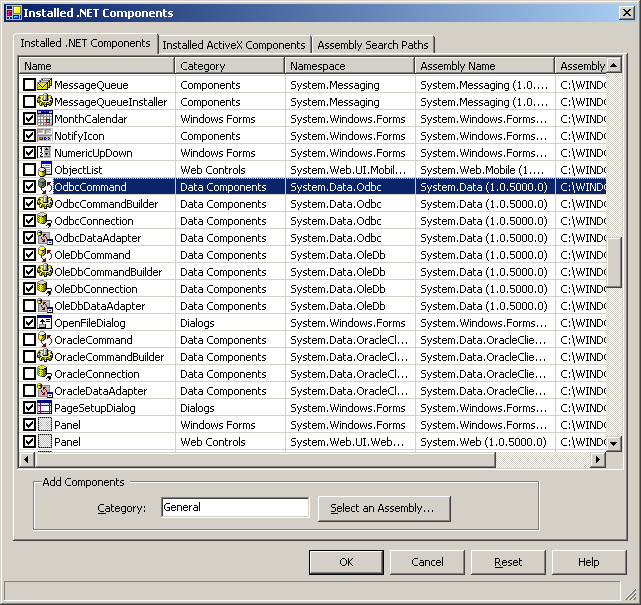Open the Assembly Search Paths tab

(373, 45)
